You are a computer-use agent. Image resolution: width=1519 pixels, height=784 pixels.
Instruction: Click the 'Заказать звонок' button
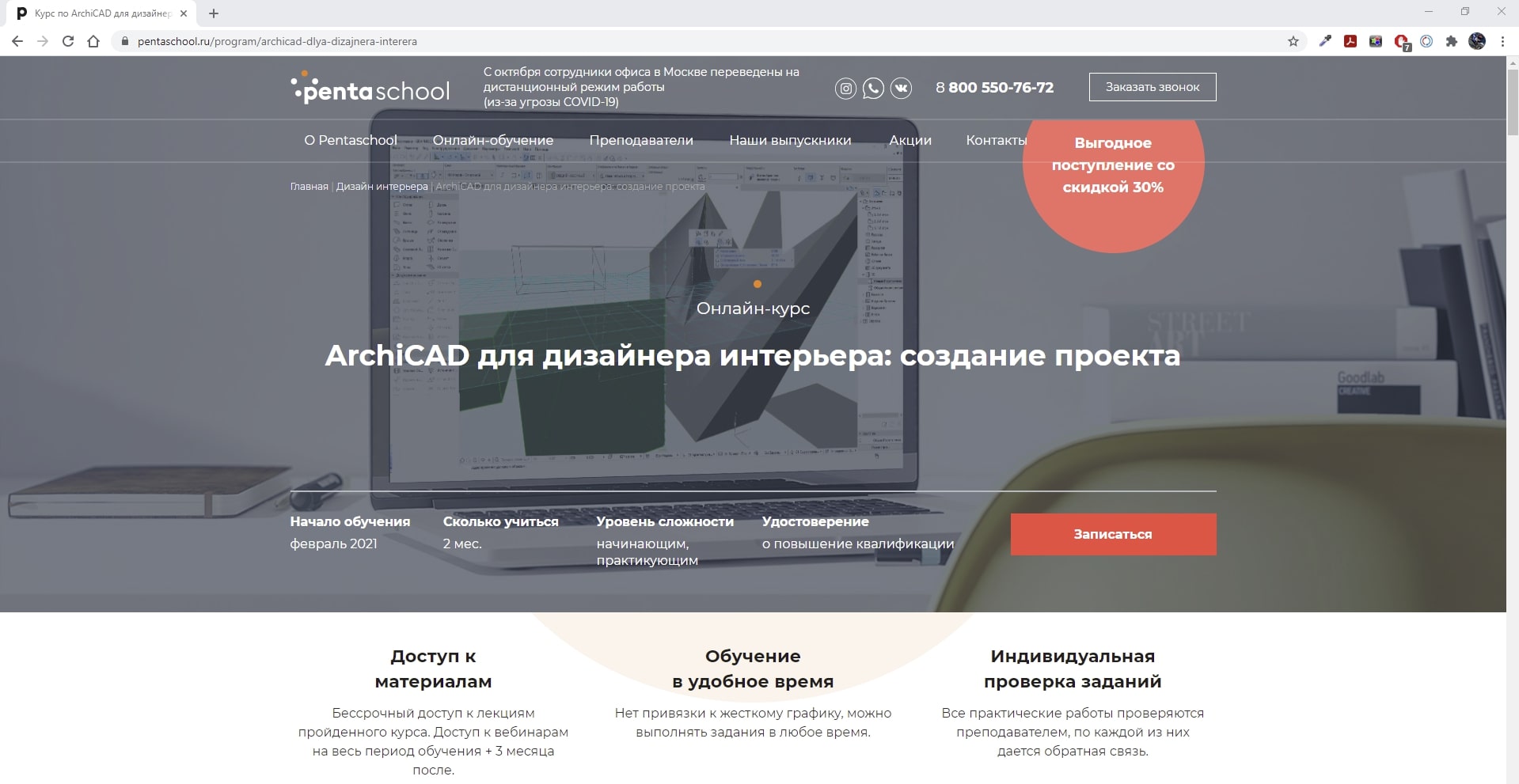(x=1153, y=87)
